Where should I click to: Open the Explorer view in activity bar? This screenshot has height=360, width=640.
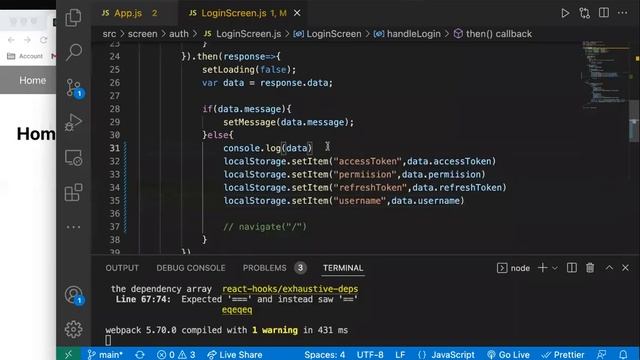[x=73, y=18]
